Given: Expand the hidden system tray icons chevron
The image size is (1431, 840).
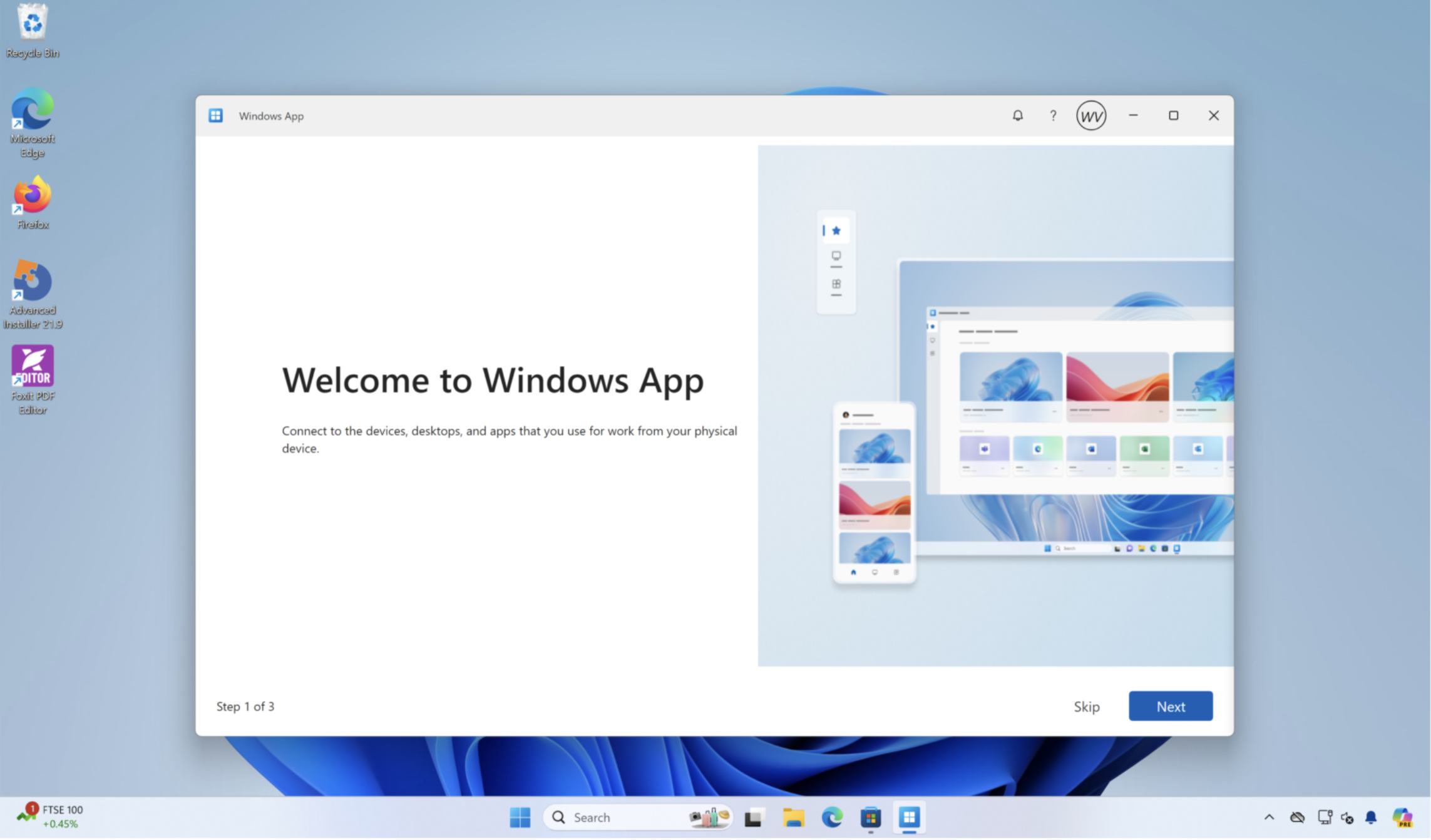Looking at the screenshot, I should pos(1269,817).
